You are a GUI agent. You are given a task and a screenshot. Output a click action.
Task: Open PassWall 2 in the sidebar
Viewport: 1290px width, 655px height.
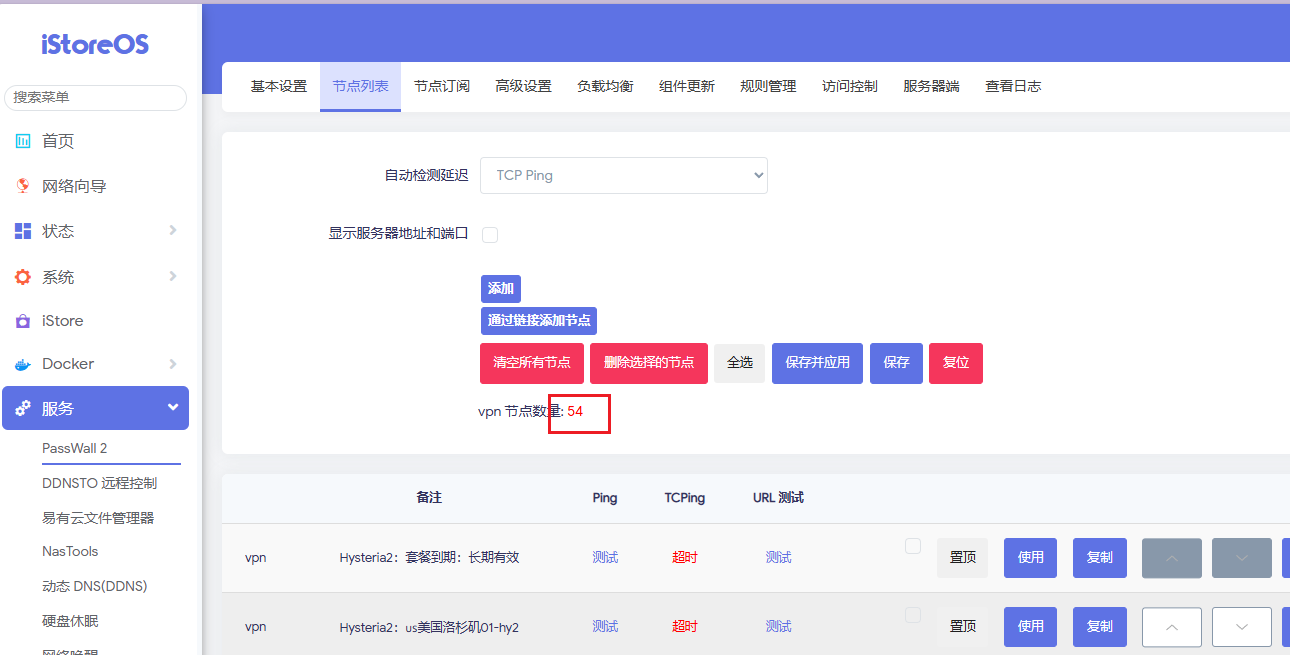(75, 448)
